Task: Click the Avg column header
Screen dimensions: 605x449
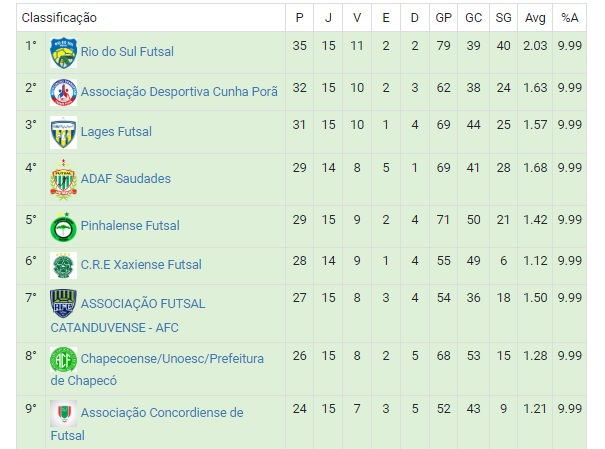Action: point(535,18)
